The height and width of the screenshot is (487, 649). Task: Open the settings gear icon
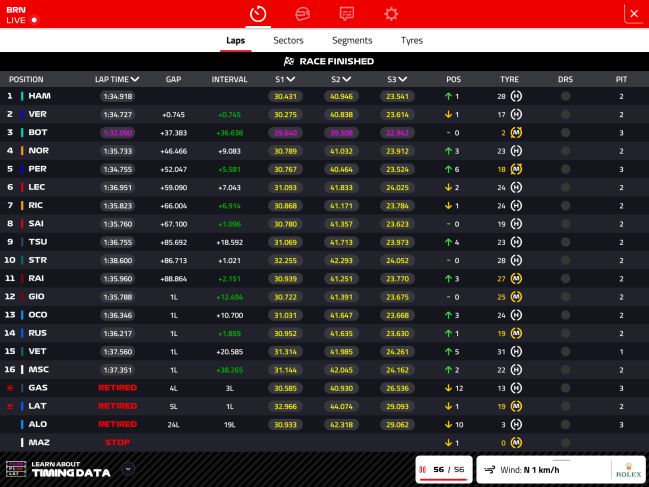tap(391, 13)
